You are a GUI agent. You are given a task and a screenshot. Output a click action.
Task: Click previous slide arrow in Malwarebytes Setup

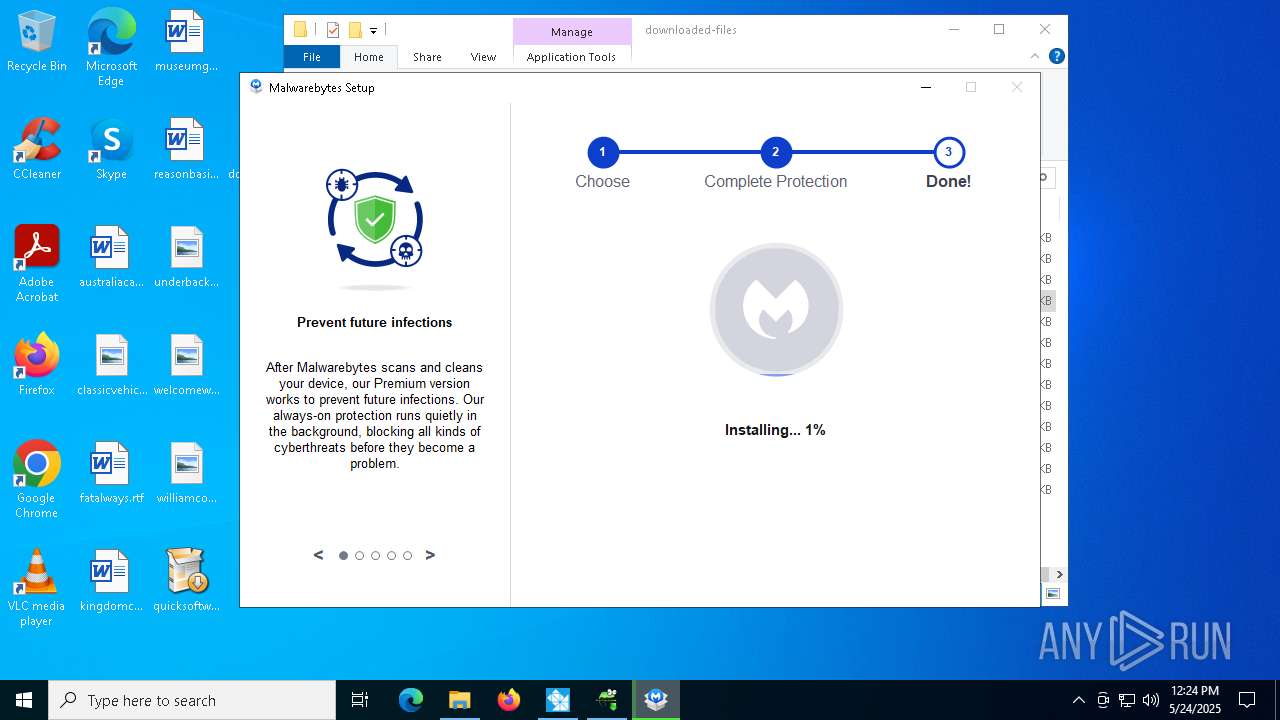point(319,555)
